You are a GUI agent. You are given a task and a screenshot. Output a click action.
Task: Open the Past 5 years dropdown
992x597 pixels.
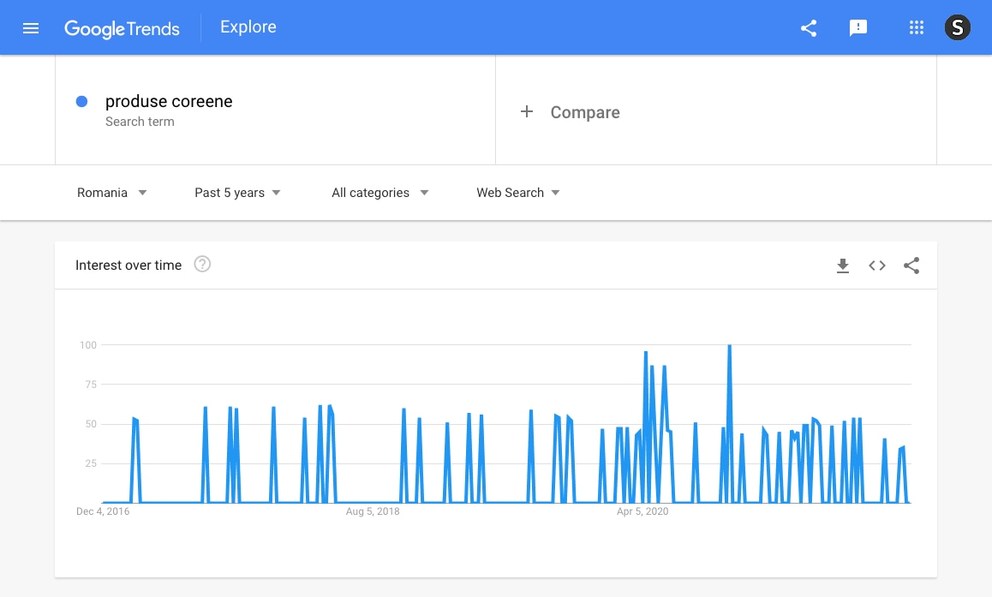[238, 193]
